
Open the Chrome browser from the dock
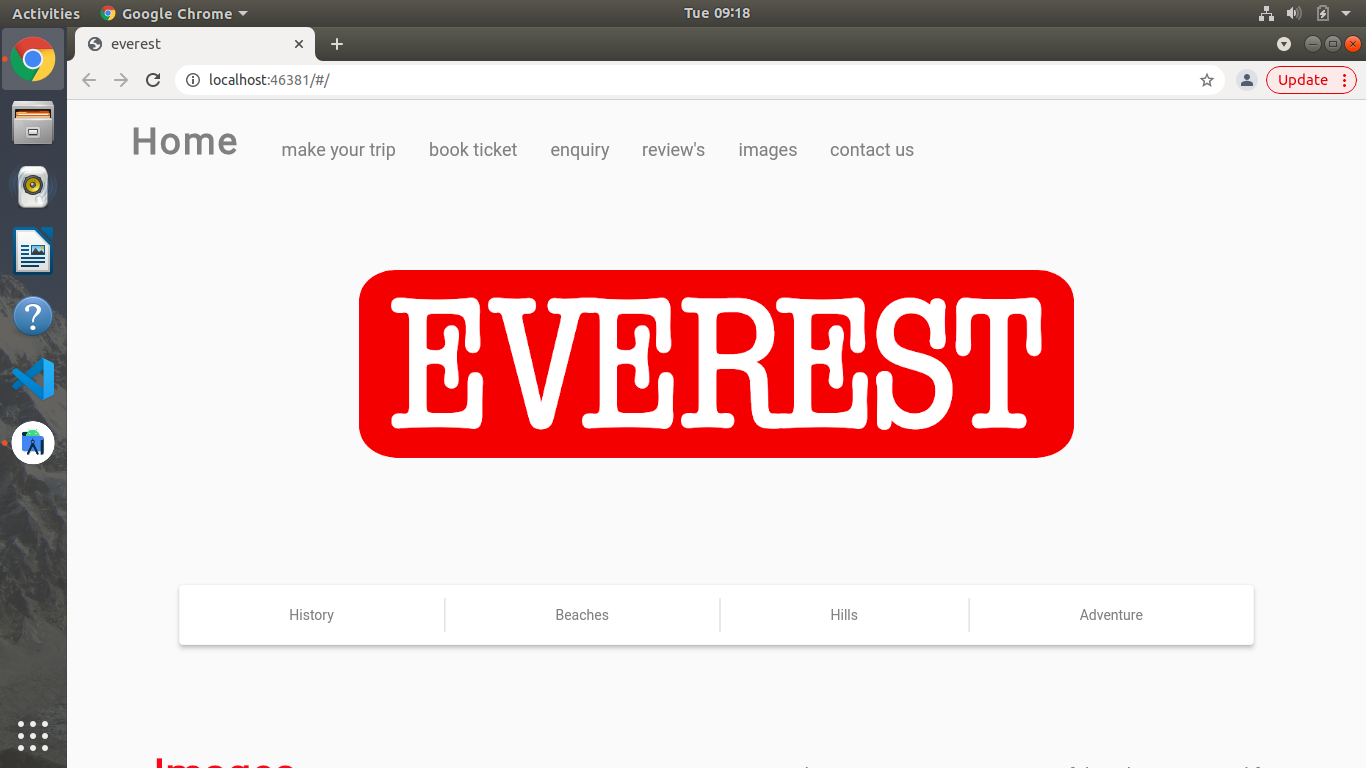click(x=33, y=59)
